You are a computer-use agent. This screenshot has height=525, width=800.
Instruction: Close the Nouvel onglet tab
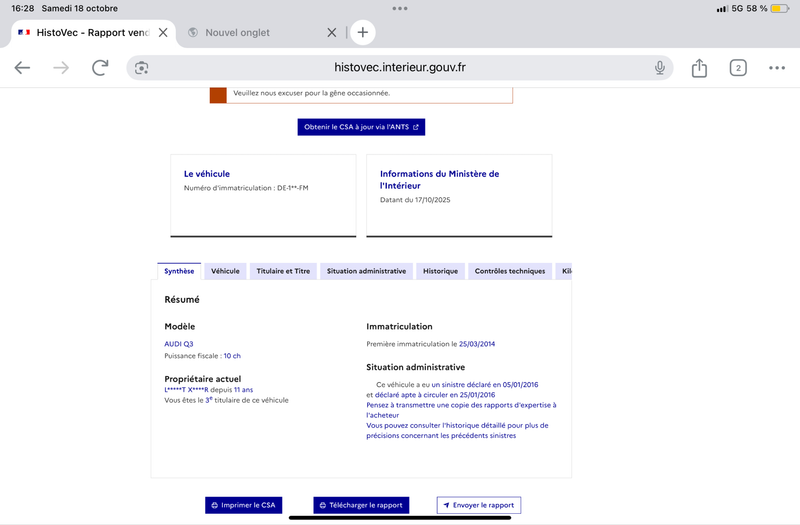click(x=332, y=32)
